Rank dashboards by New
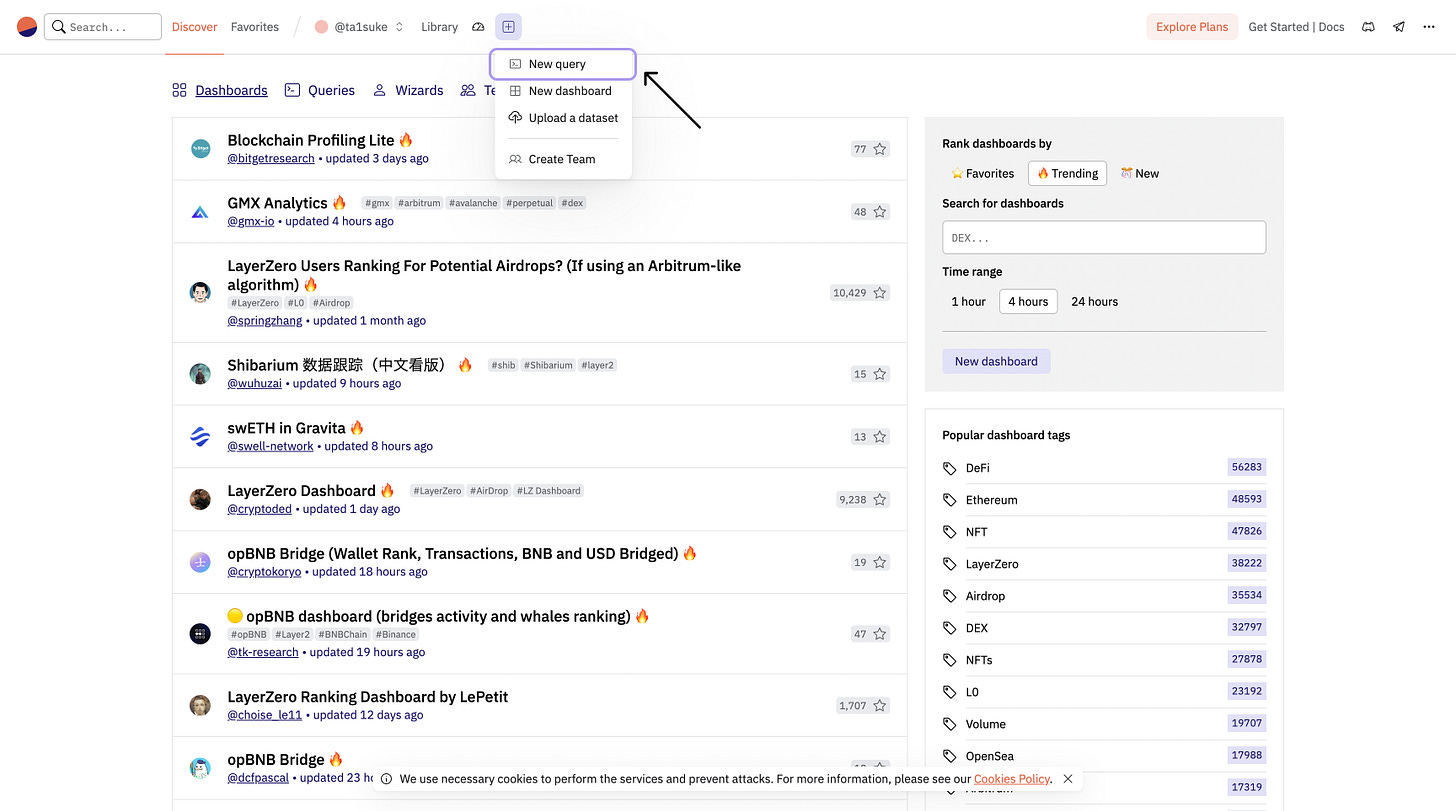The height and width of the screenshot is (811, 1456). click(1140, 173)
